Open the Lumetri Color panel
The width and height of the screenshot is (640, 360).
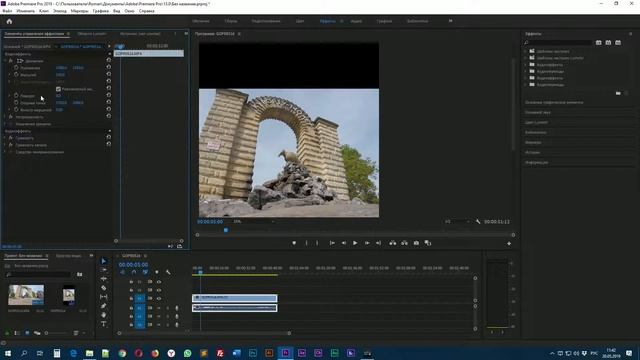536,122
